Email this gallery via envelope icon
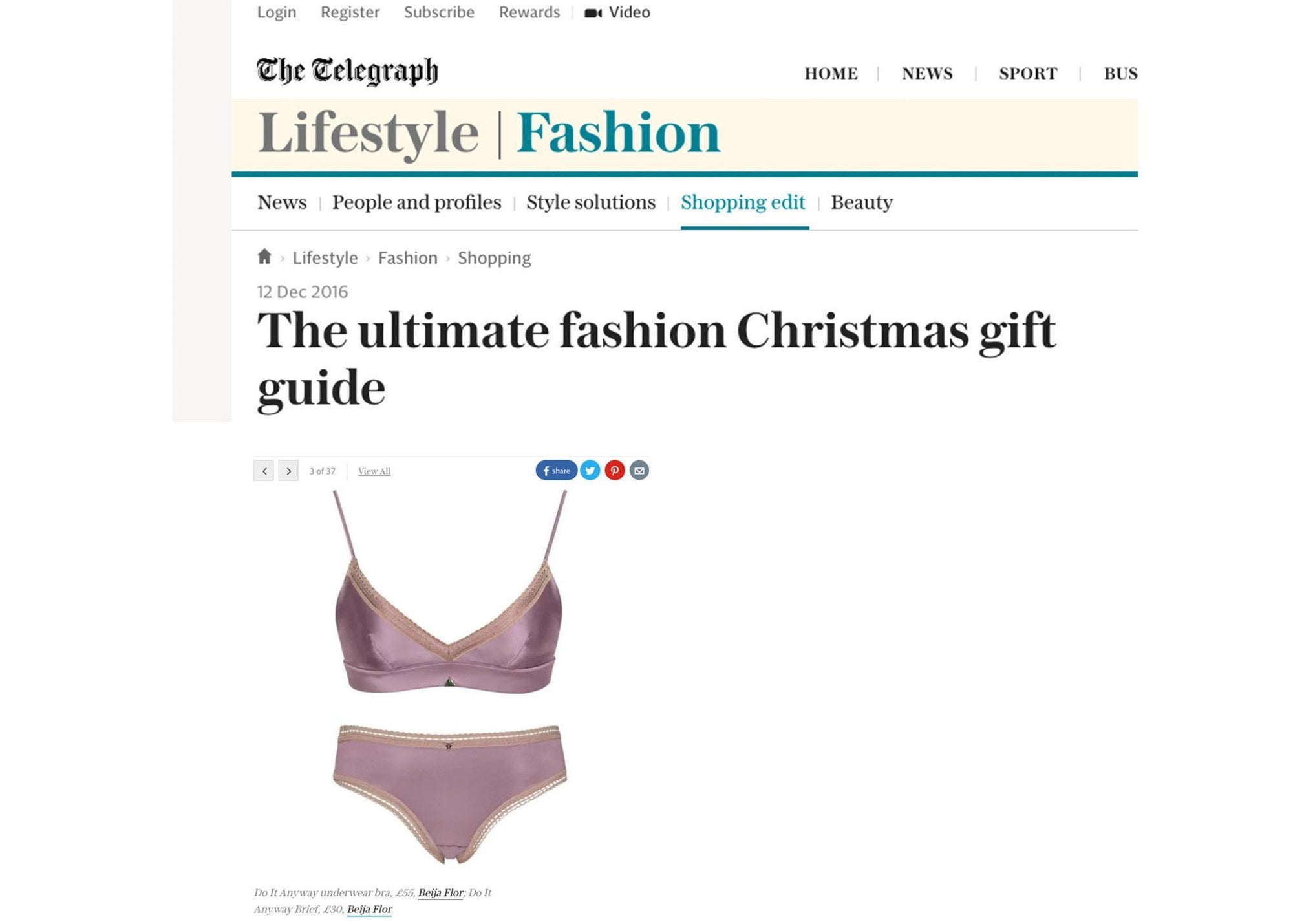 tap(639, 470)
